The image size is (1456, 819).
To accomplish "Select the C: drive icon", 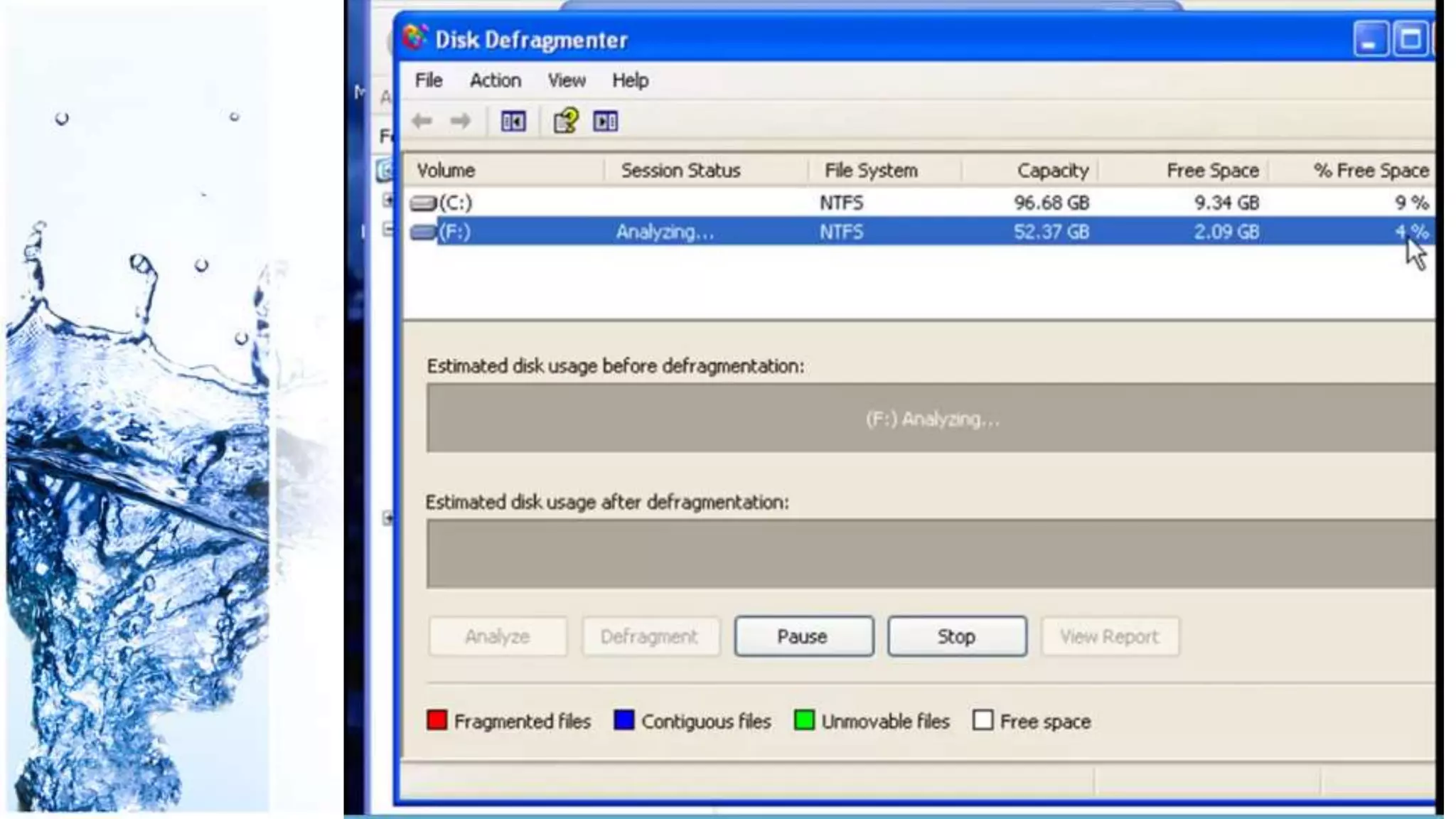I will click(x=424, y=203).
